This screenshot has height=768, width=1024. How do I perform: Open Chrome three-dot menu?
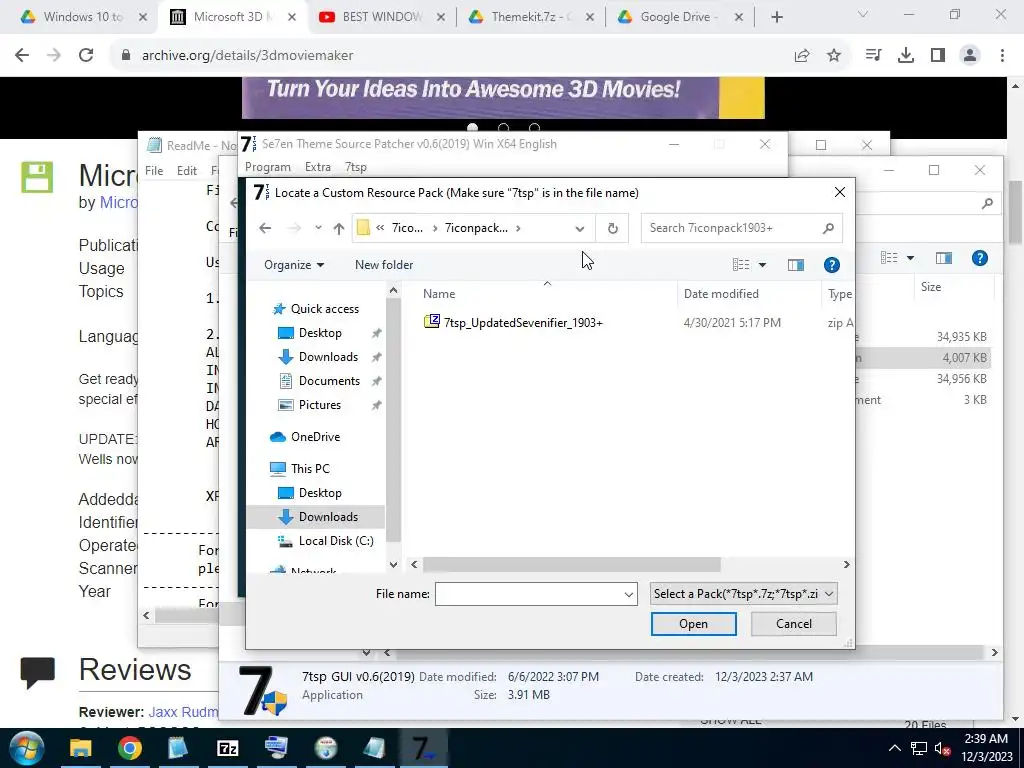pyautogui.click(x=1002, y=56)
